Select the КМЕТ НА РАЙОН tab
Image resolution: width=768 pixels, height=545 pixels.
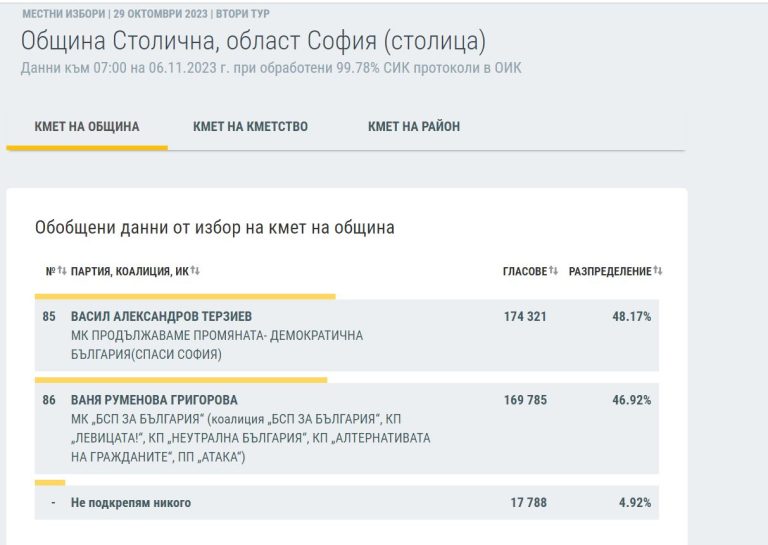(x=414, y=127)
